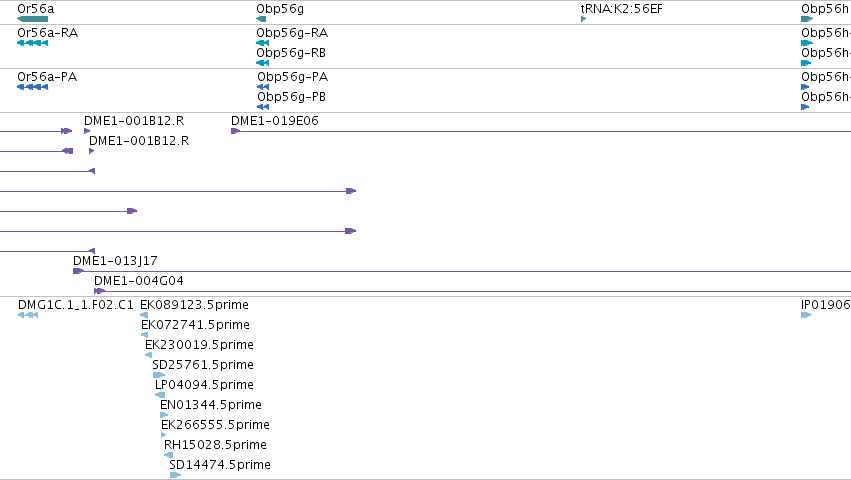This screenshot has width=851, height=480.
Task: Select the Obp56g-RB transcript glyph
Action: click(x=263, y=63)
